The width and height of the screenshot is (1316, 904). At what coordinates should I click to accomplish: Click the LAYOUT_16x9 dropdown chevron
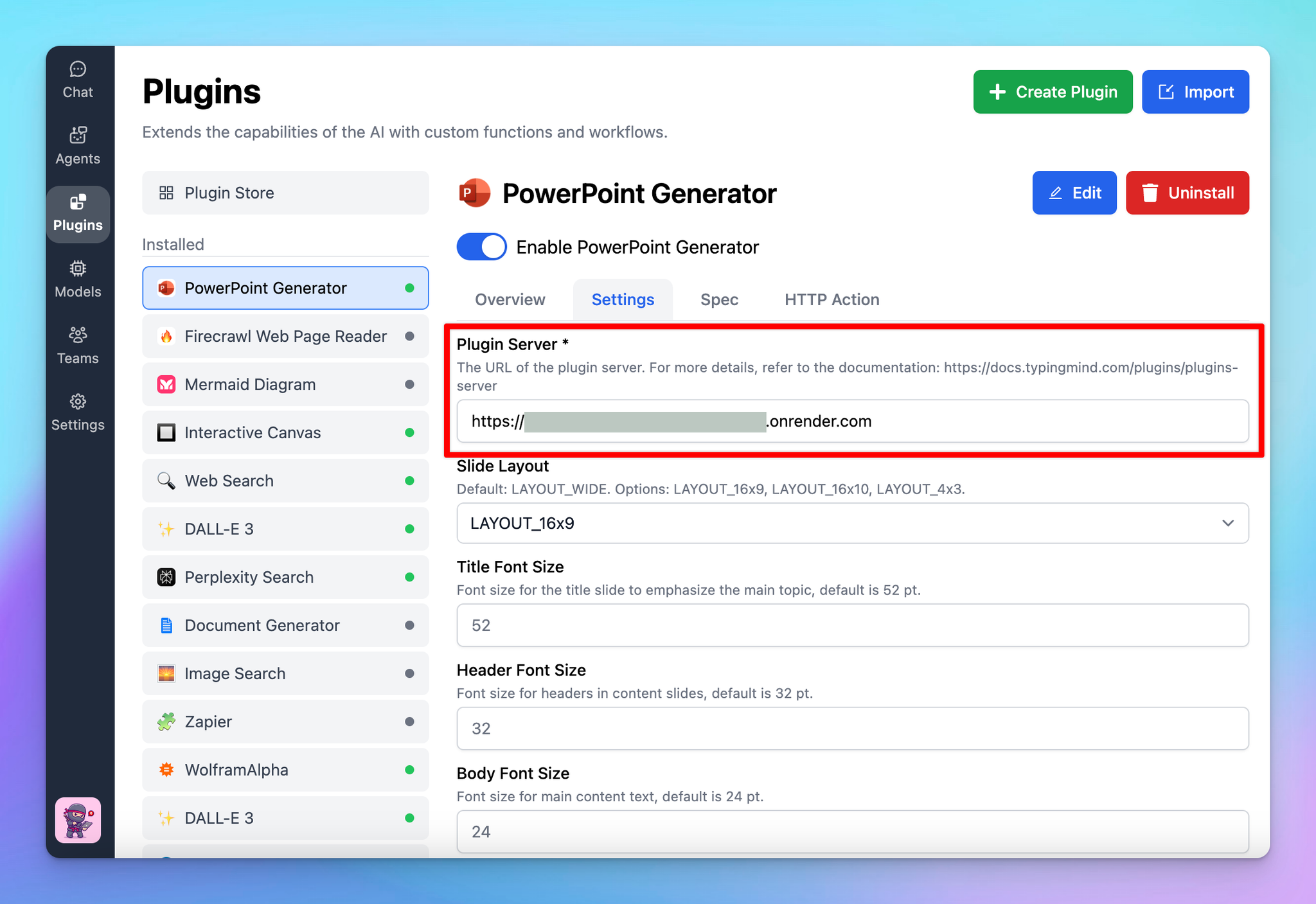pyautogui.click(x=1227, y=523)
